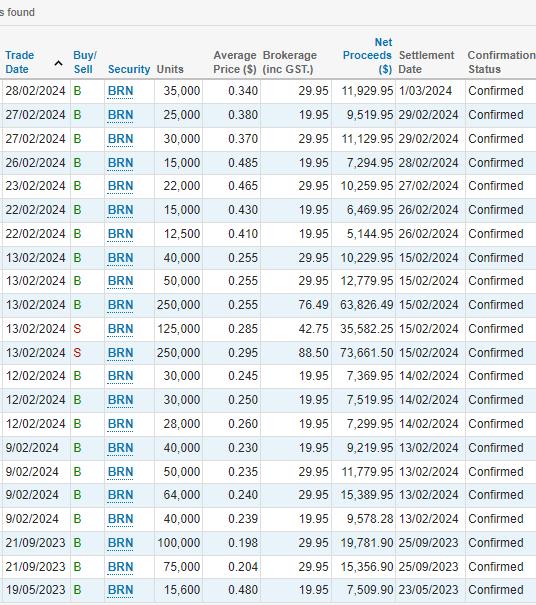
Task: Select net proceeds 5,144.95 cell
Action: click(369, 234)
